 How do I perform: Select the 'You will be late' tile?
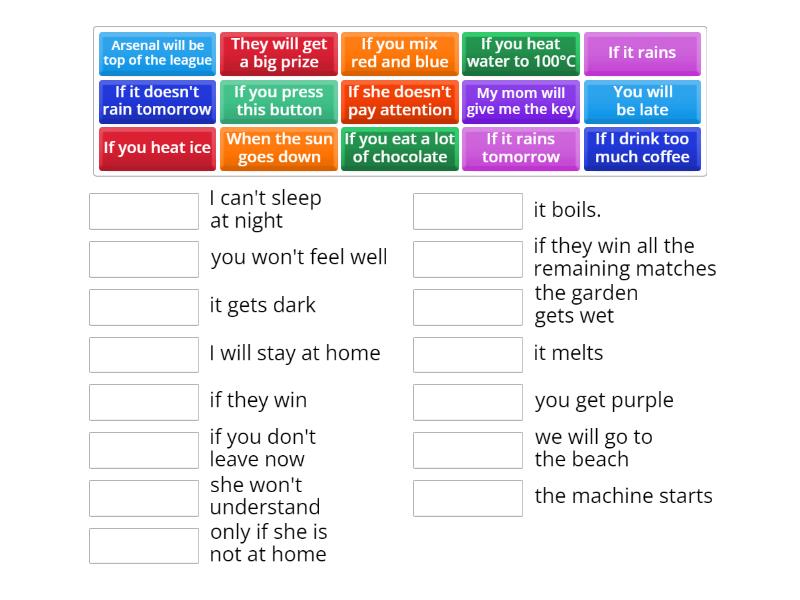click(x=642, y=101)
